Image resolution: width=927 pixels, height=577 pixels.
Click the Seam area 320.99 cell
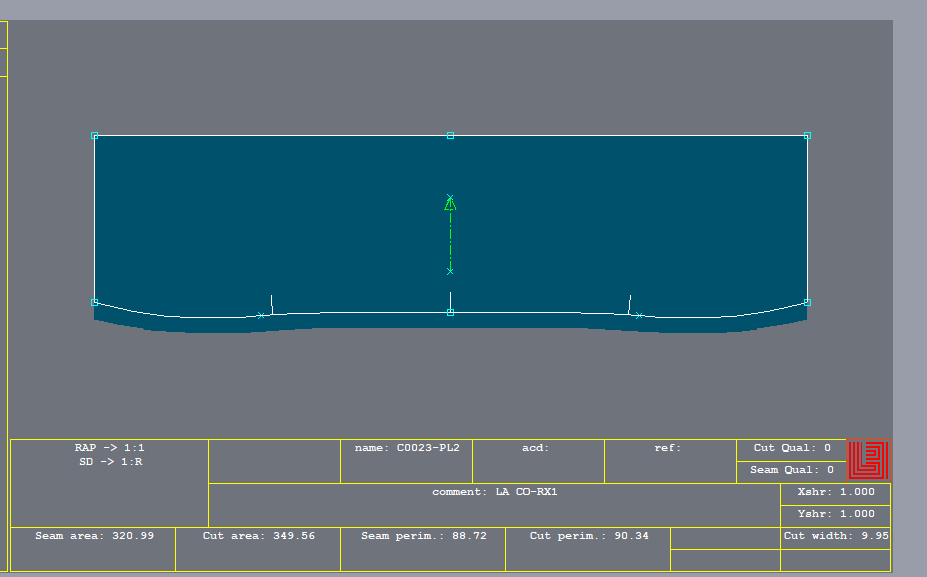(93, 549)
